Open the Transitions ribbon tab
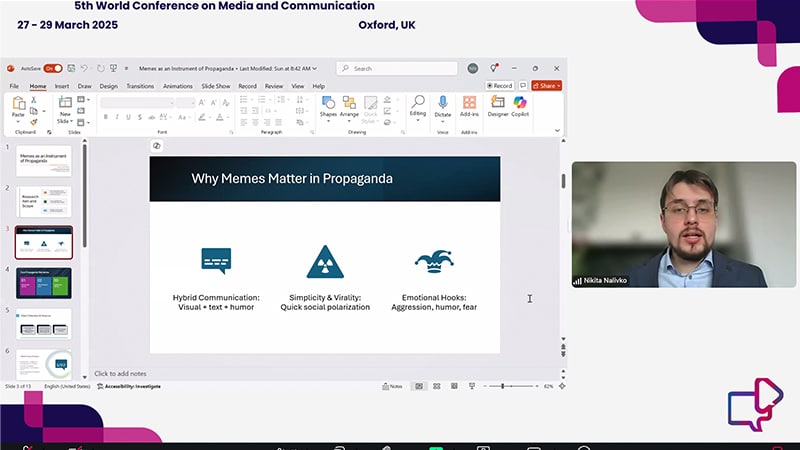Viewport: 800px width, 450px height. pos(140,86)
